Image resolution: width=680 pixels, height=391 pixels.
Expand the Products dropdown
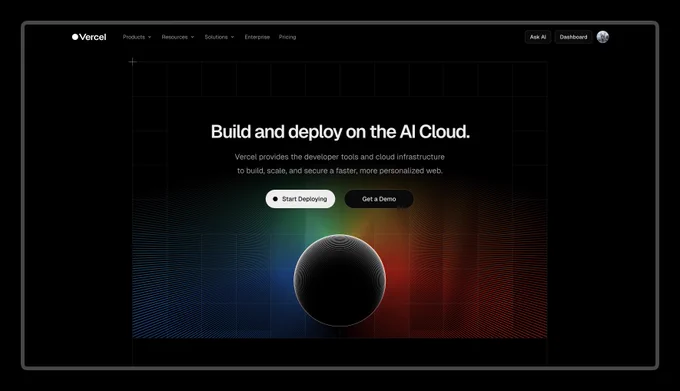pyautogui.click(x=137, y=37)
